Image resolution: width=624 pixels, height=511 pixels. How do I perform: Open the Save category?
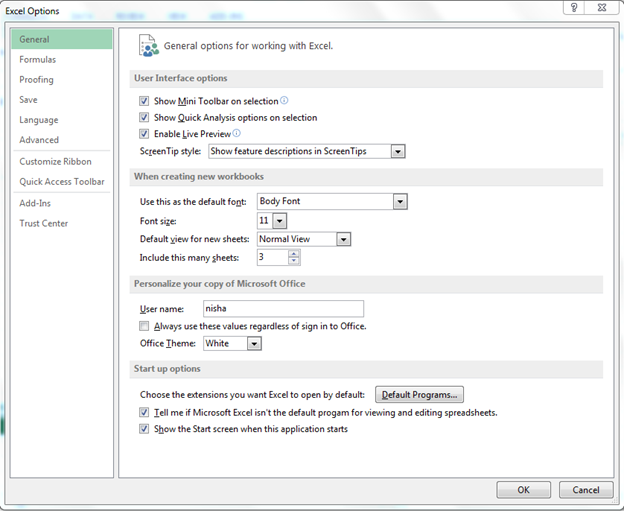coord(62,99)
